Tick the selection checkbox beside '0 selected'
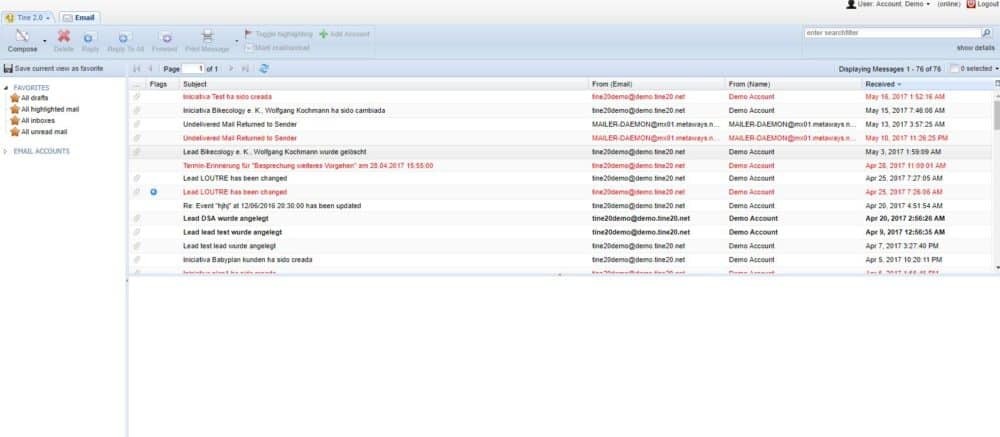Screen dimensions: 1000x437 [954, 69]
